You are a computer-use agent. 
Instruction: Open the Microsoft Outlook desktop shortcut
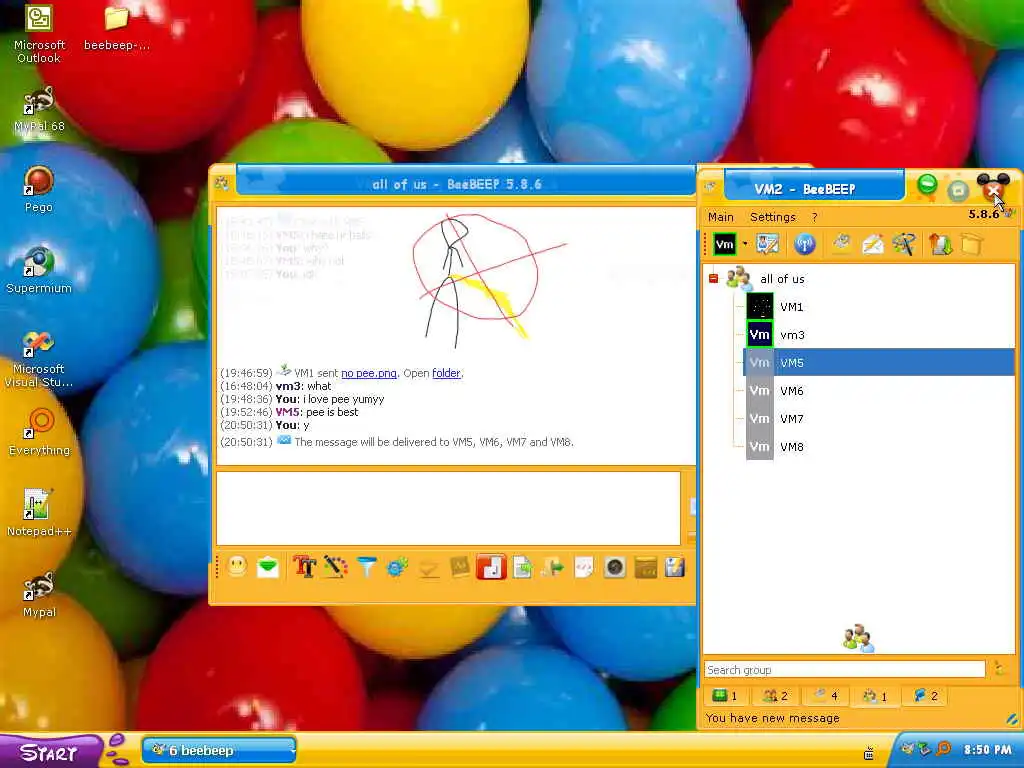pyautogui.click(x=39, y=35)
